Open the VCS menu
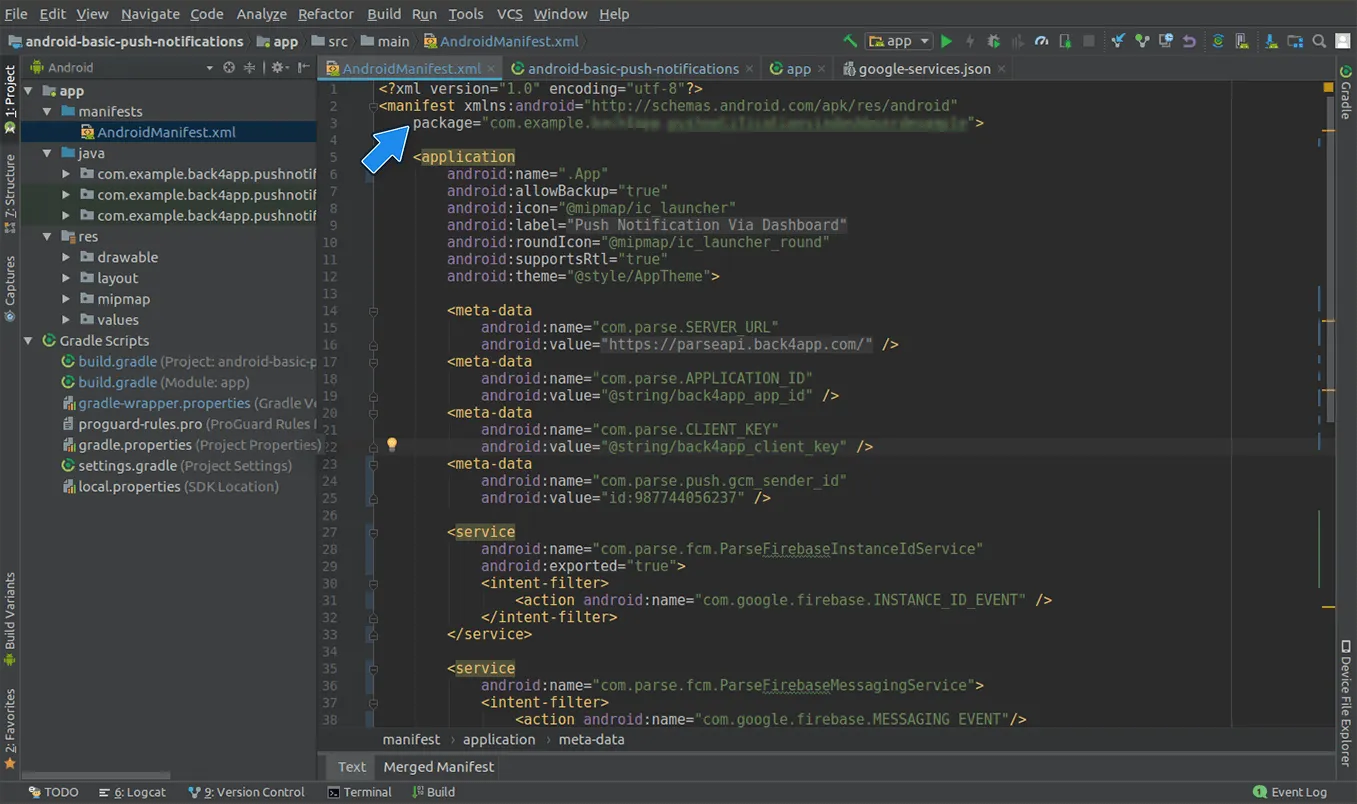The height and width of the screenshot is (804, 1357). [510, 14]
